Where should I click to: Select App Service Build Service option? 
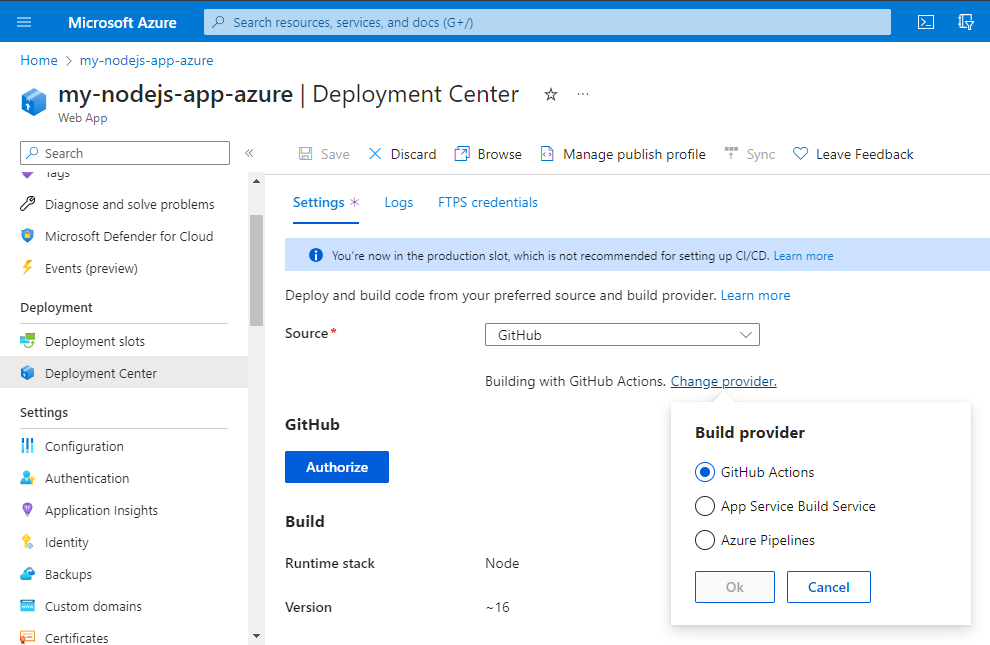pos(704,506)
